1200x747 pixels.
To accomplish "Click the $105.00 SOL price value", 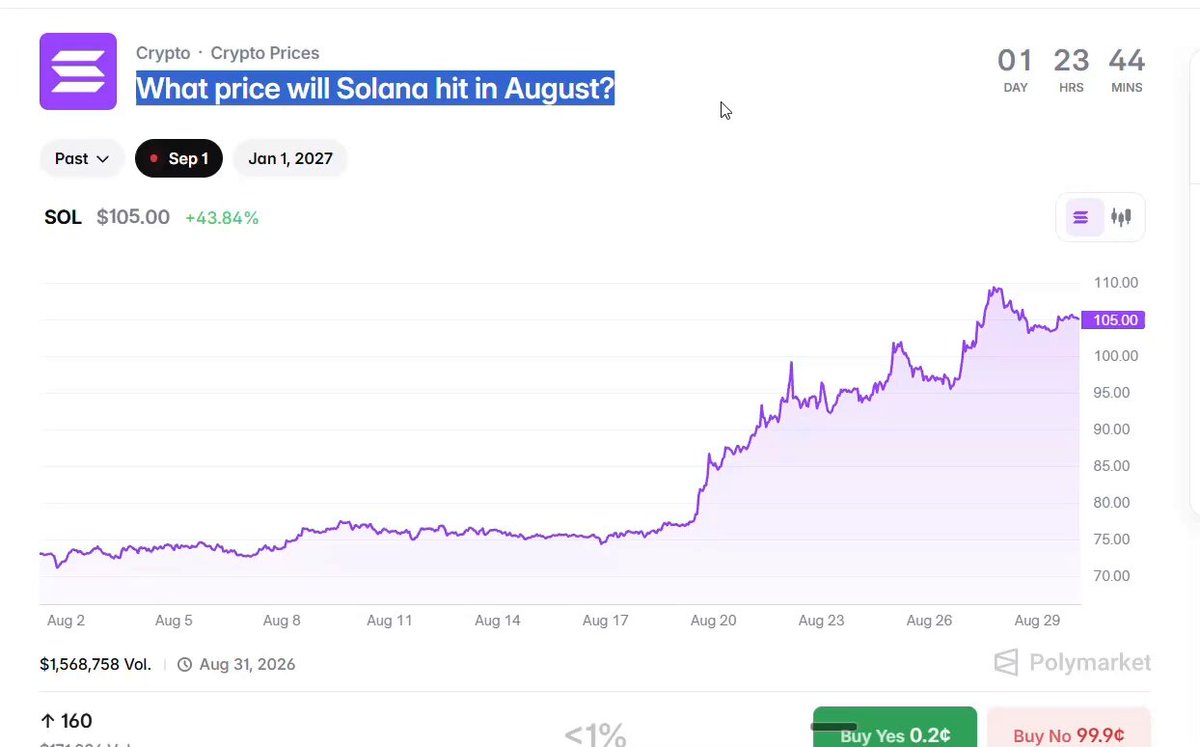I will [133, 217].
